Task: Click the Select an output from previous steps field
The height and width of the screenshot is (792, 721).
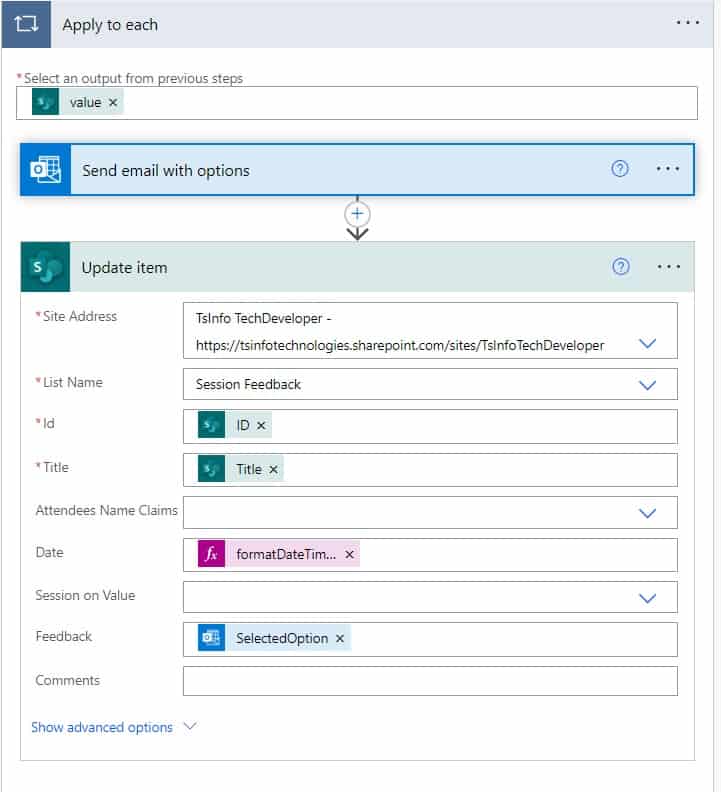Action: 357,103
